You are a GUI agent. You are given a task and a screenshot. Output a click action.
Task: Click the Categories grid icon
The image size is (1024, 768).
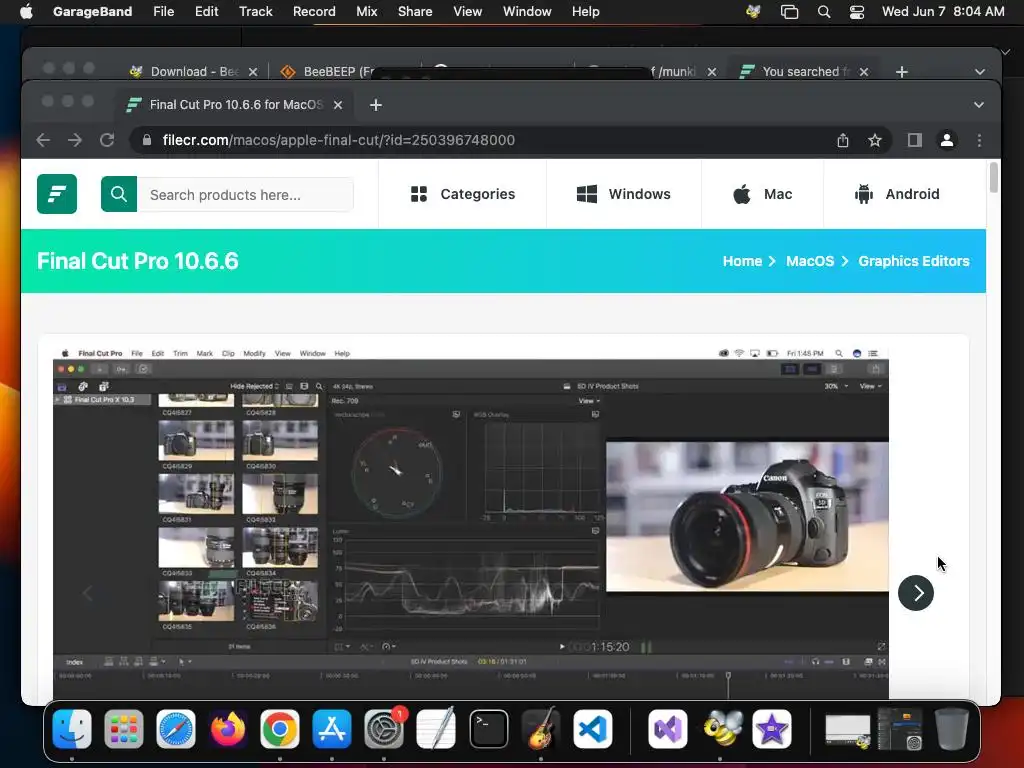pos(419,194)
